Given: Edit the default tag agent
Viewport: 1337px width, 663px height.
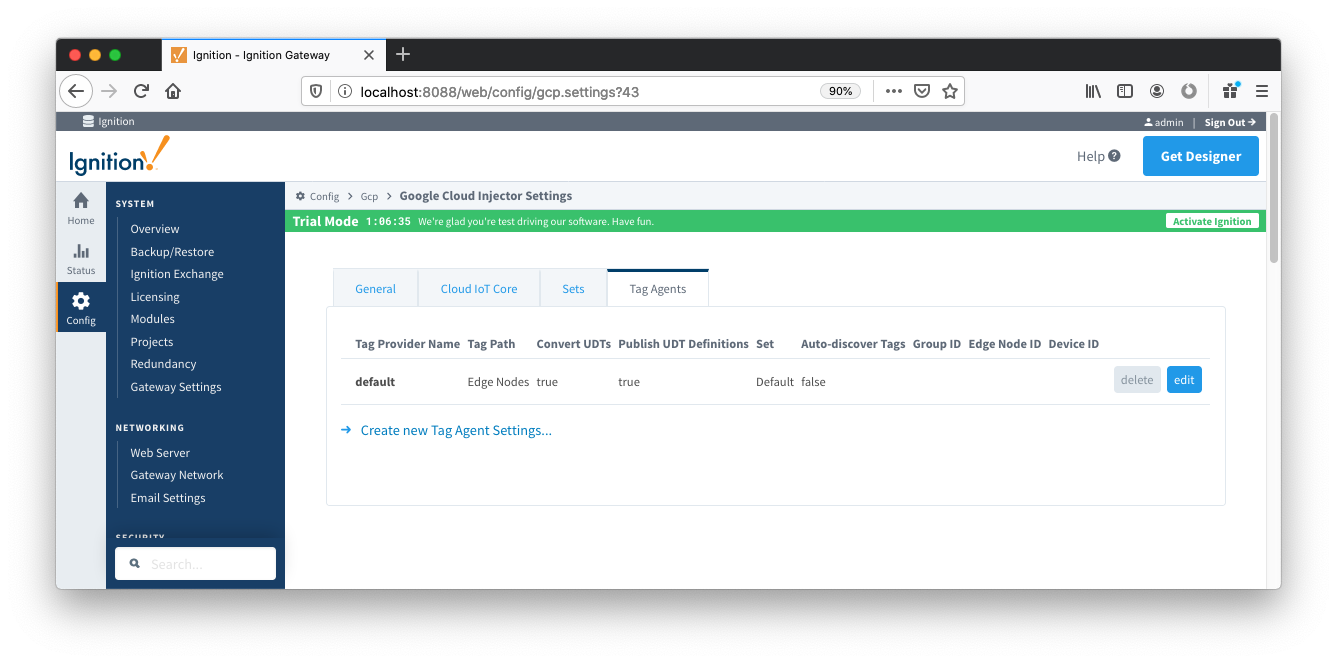Looking at the screenshot, I should coord(1184,380).
